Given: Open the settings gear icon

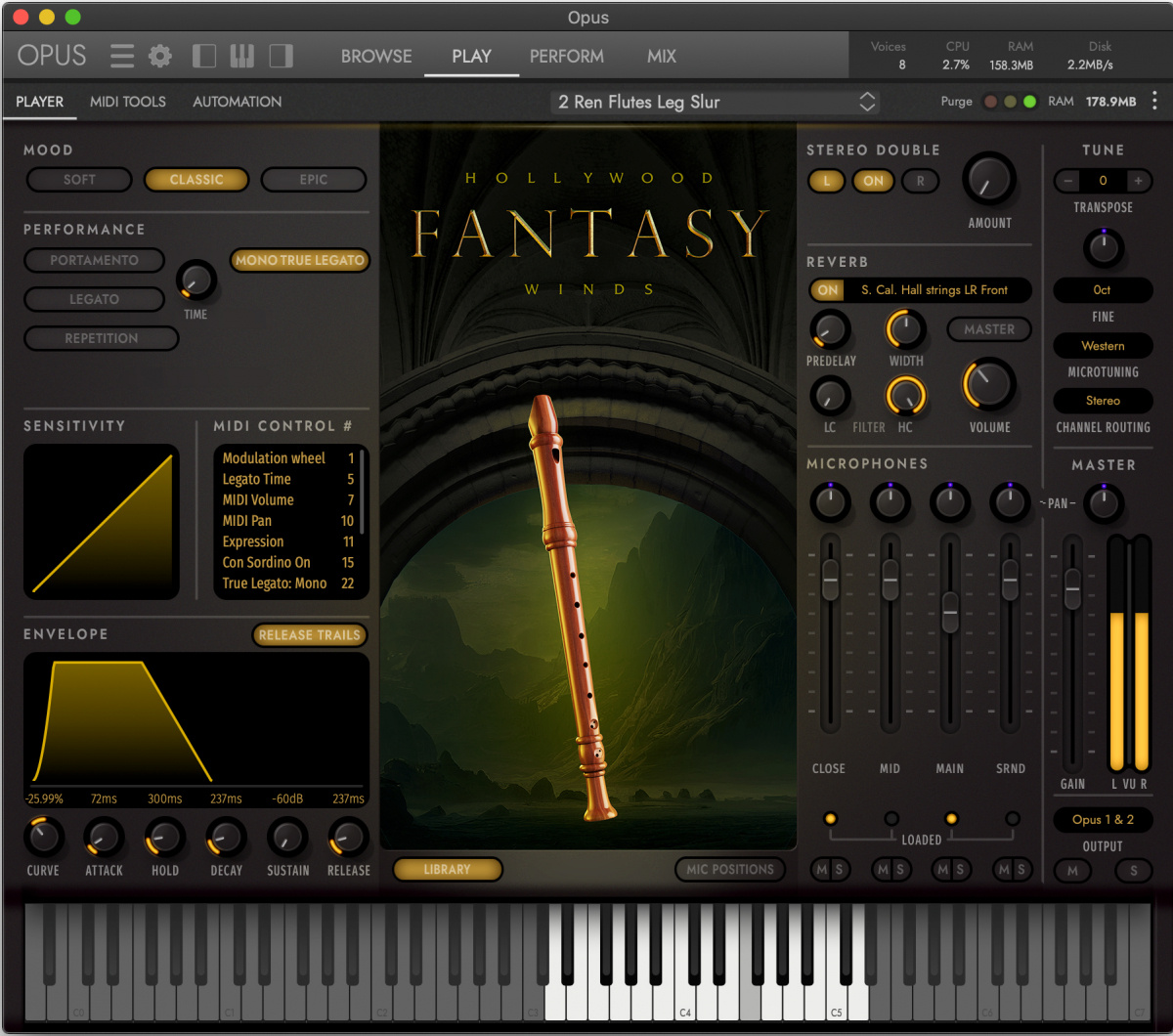Looking at the screenshot, I should [x=158, y=56].
